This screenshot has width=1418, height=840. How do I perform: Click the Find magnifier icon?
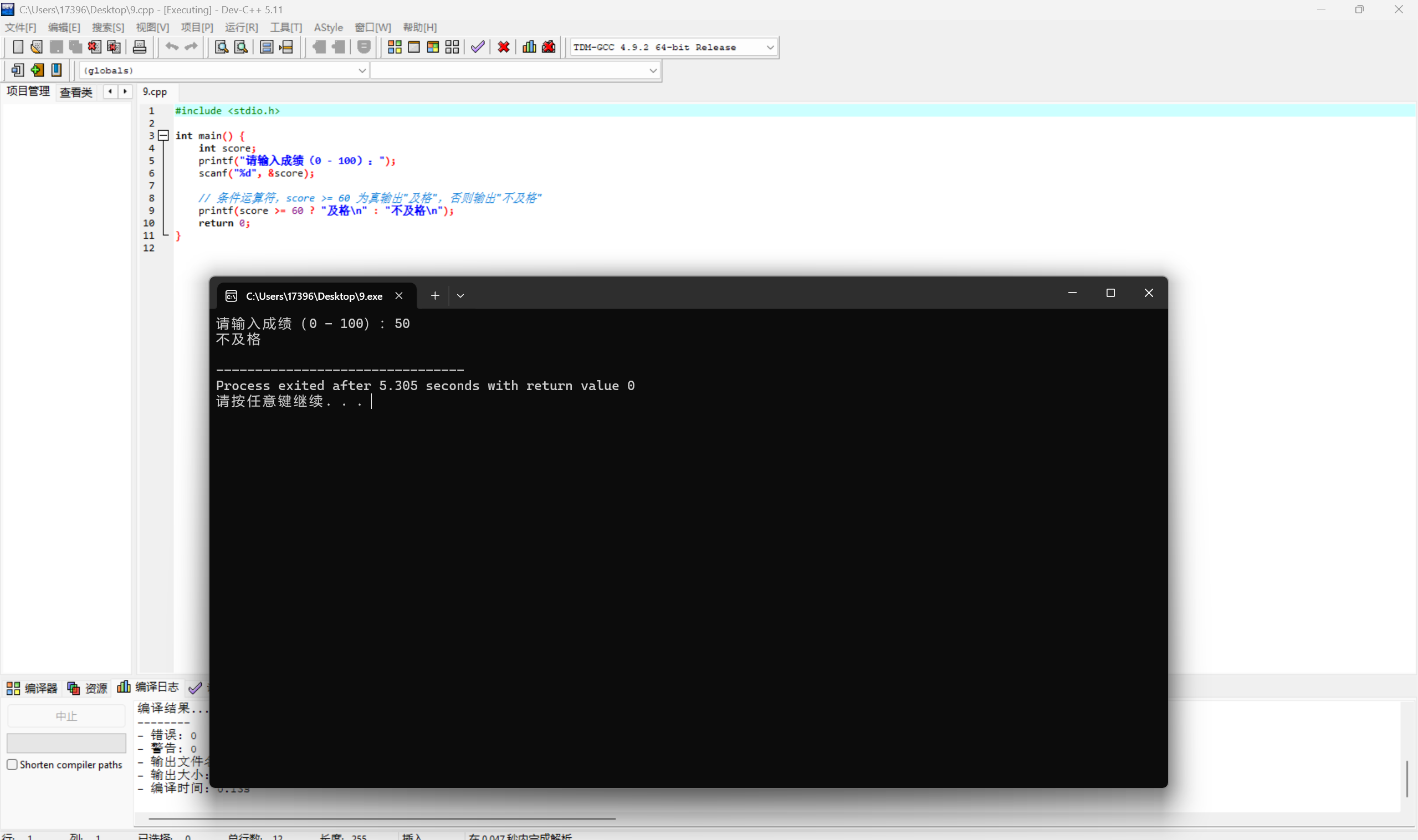(221, 47)
